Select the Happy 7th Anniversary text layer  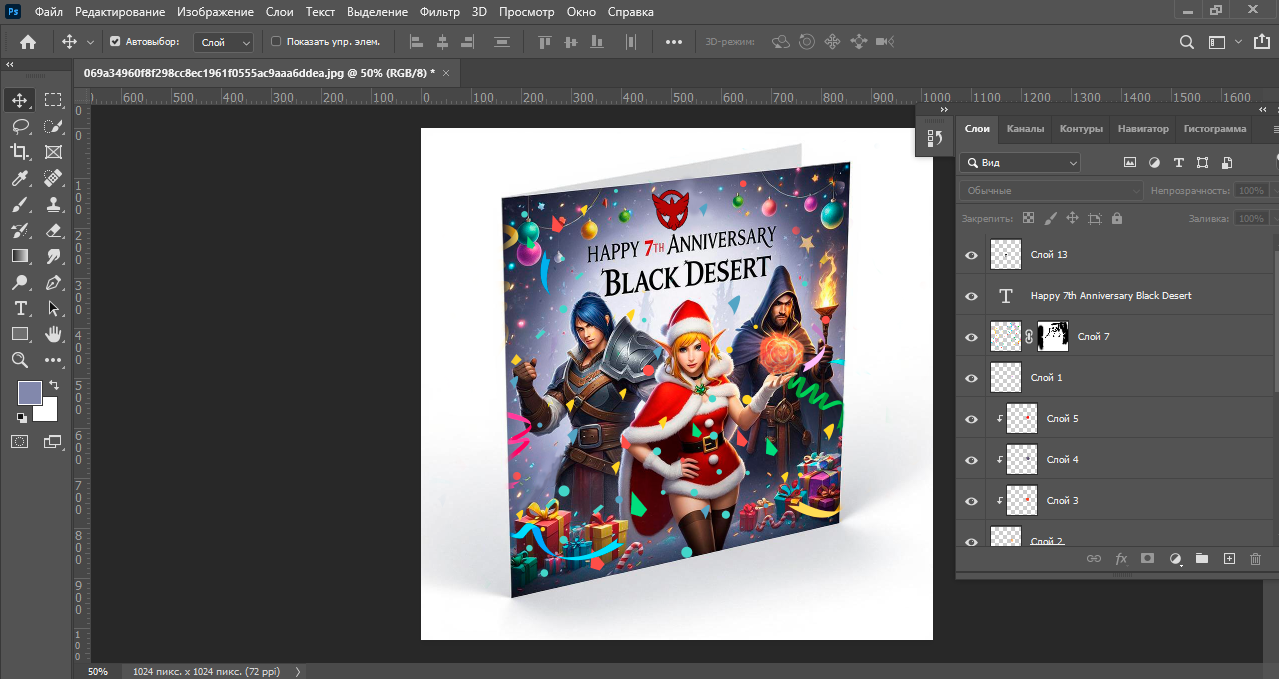point(1110,296)
